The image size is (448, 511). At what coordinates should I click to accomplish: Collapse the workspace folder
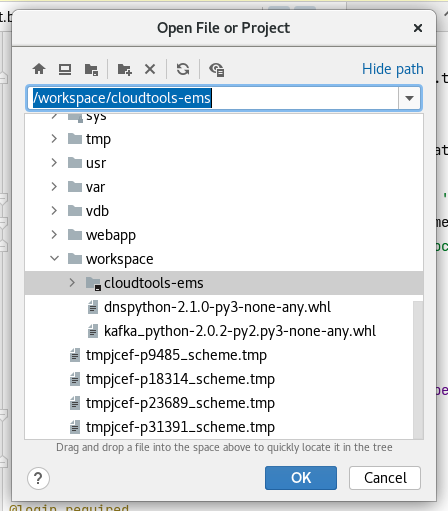coord(54,259)
